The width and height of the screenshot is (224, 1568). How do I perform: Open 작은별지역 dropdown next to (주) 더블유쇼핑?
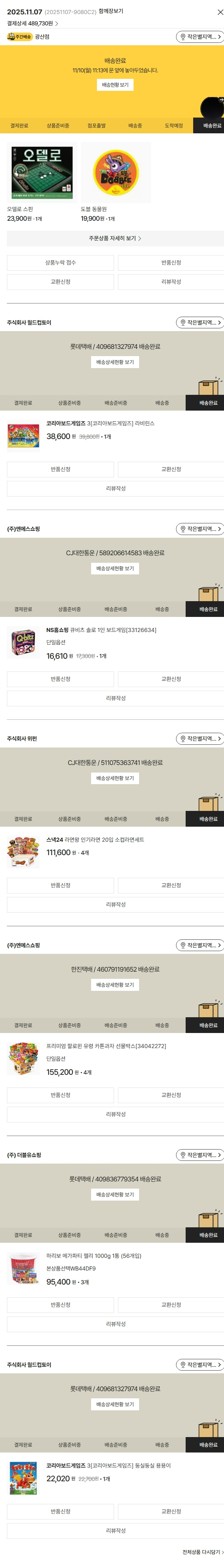click(200, 1155)
